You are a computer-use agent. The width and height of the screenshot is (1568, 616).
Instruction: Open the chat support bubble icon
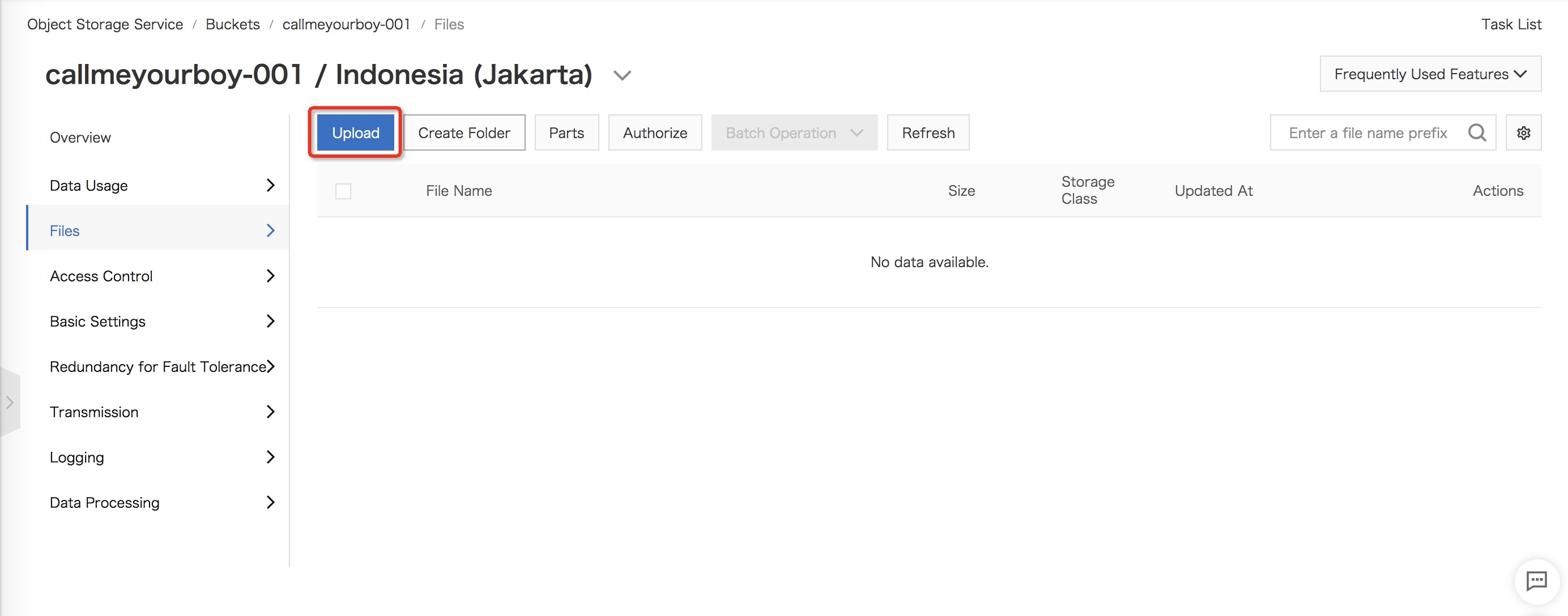tap(1536, 581)
